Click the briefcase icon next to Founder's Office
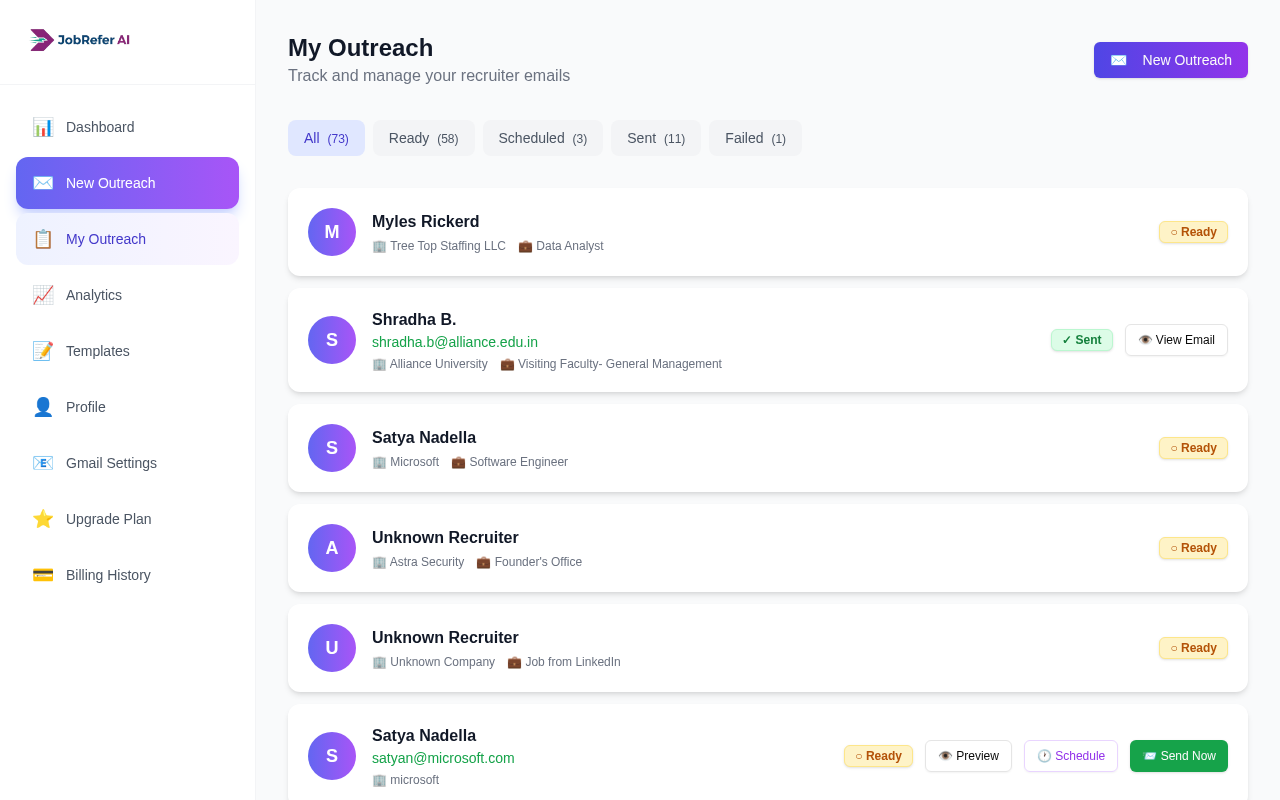This screenshot has height=800, width=1280. click(x=483, y=562)
